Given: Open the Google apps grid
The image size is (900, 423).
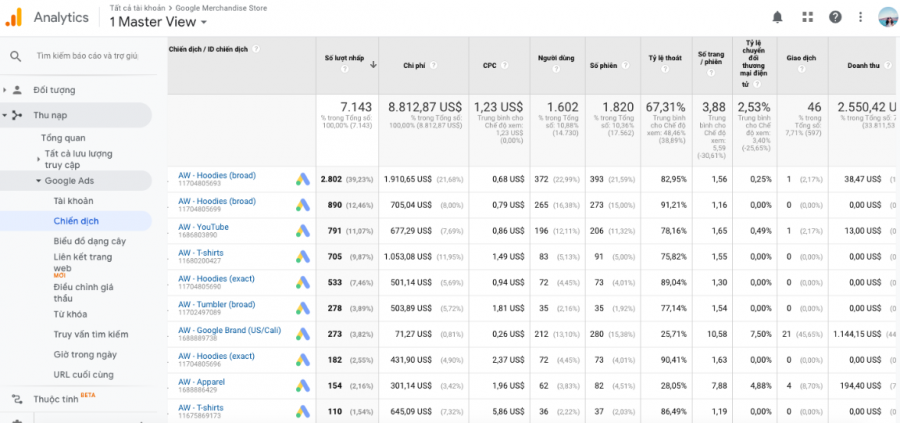Looking at the screenshot, I should (x=807, y=17).
